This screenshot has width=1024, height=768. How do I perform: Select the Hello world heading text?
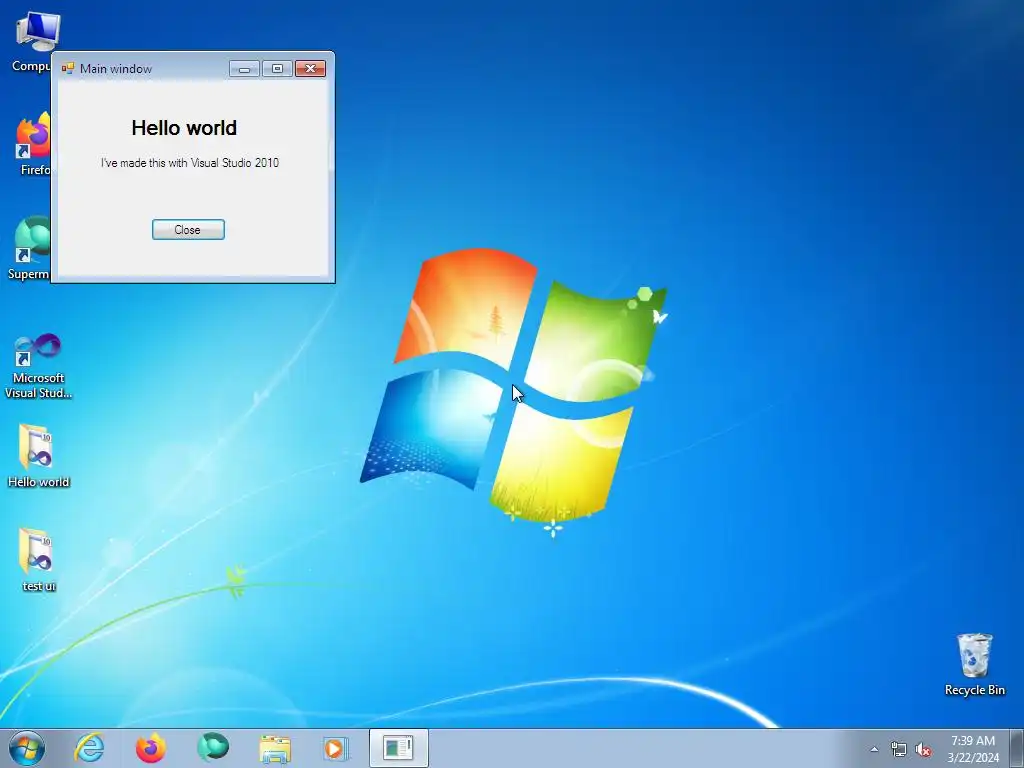[184, 128]
